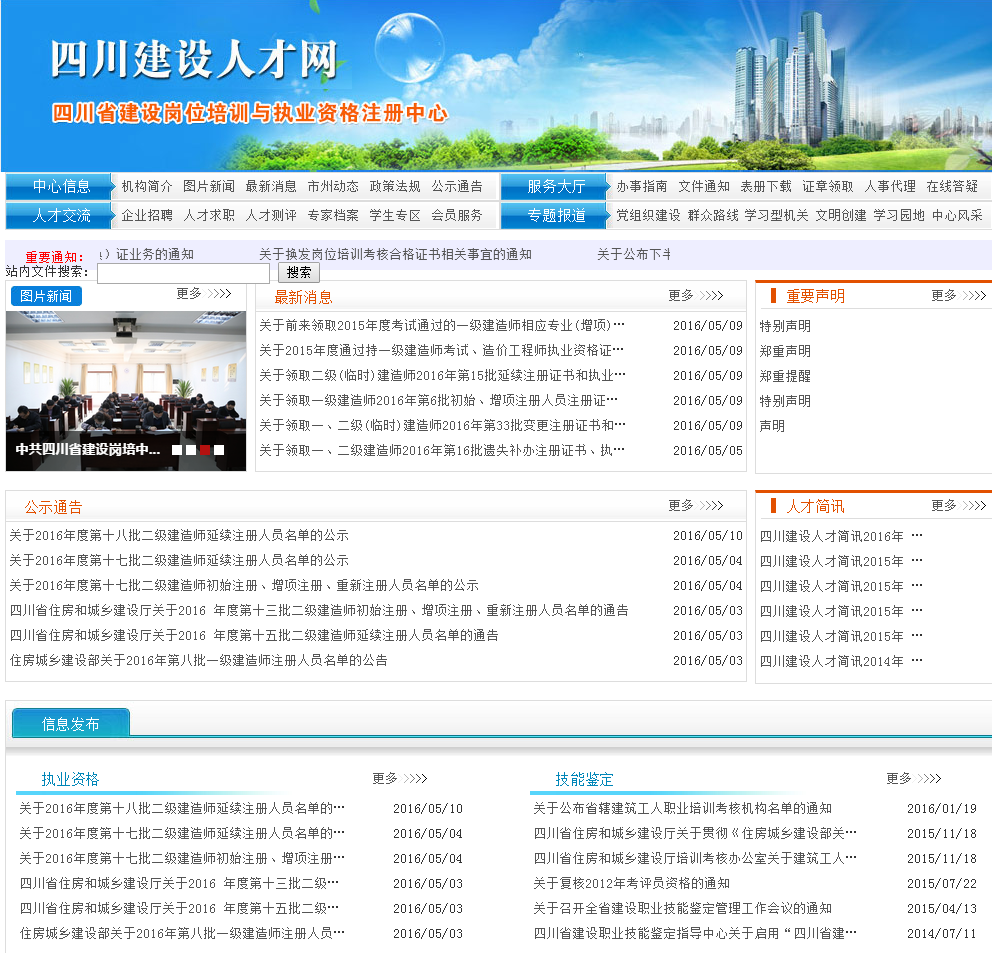Open the scrolling notice about 换发岗位培训考核合格证书
Viewport: 992px width, 953px height.
point(395,254)
